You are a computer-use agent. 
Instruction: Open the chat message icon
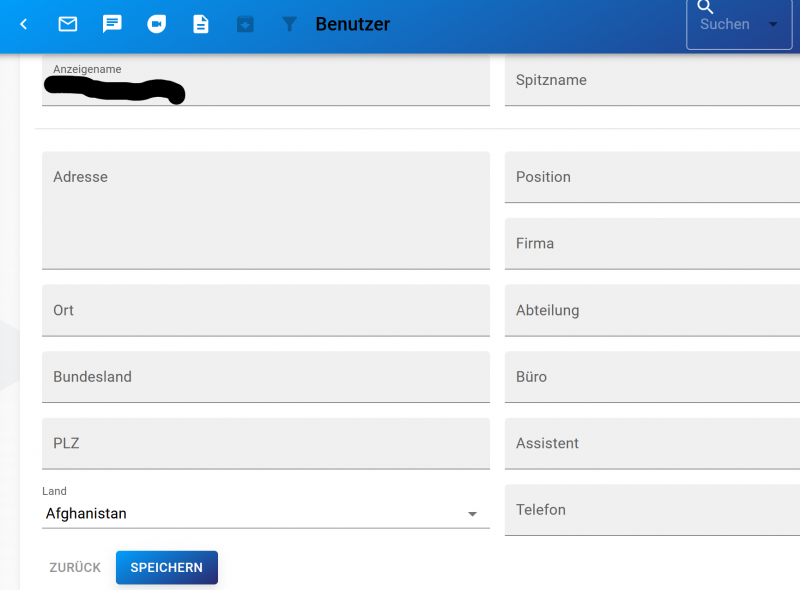112,24
